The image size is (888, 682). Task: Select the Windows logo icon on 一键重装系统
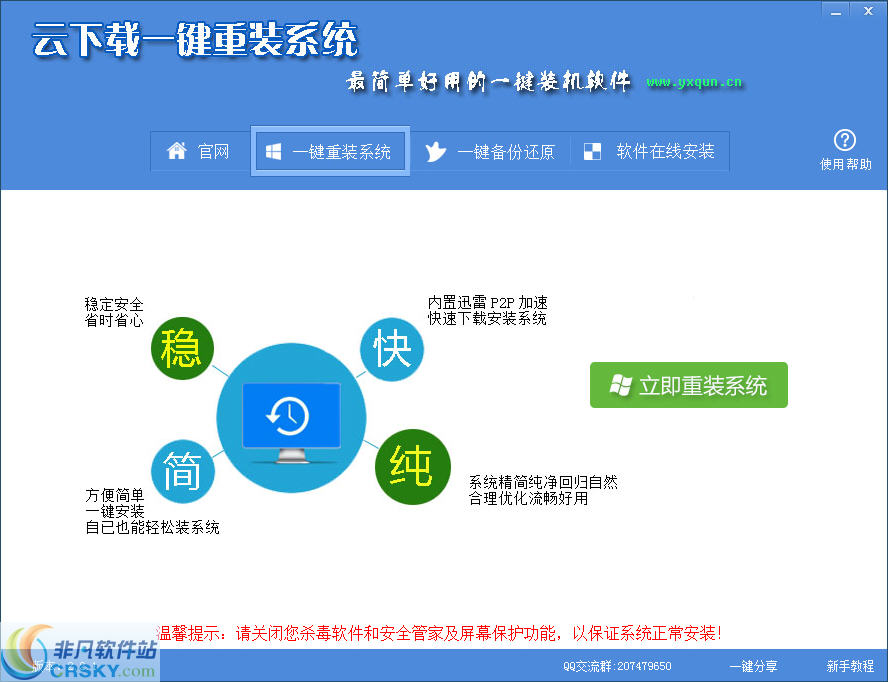tap(273, 150)
